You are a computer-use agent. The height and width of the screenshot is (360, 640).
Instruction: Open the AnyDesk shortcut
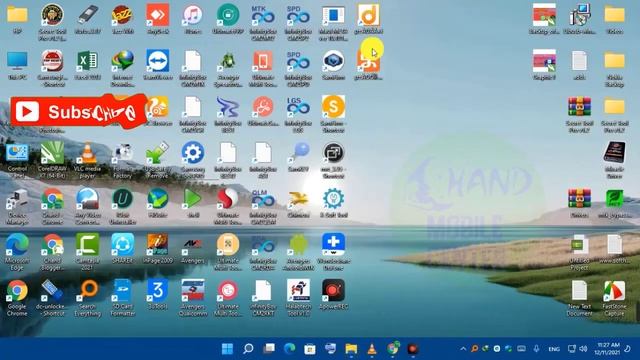158,19
